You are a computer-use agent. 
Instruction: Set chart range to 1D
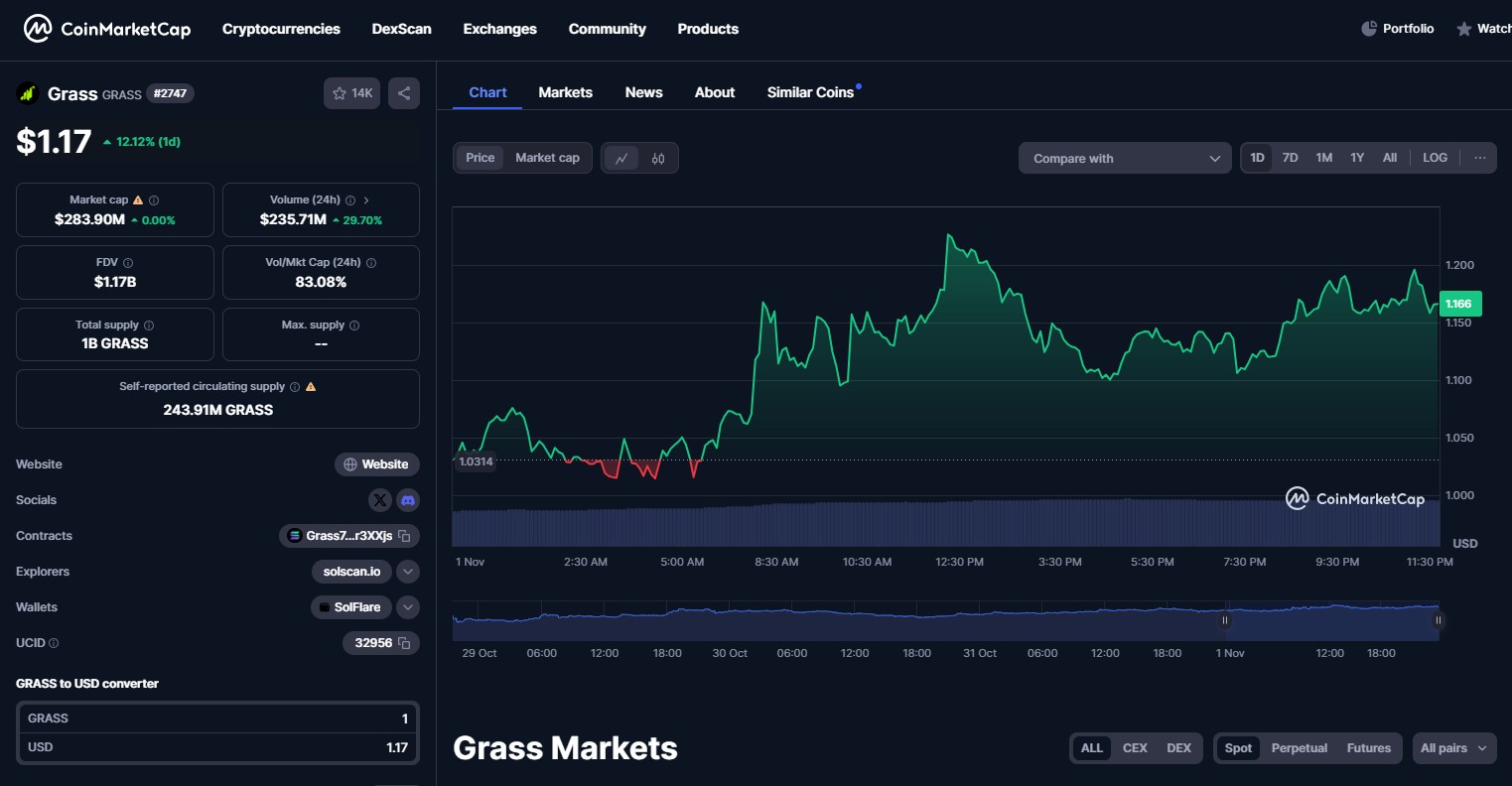[1257, 158]
